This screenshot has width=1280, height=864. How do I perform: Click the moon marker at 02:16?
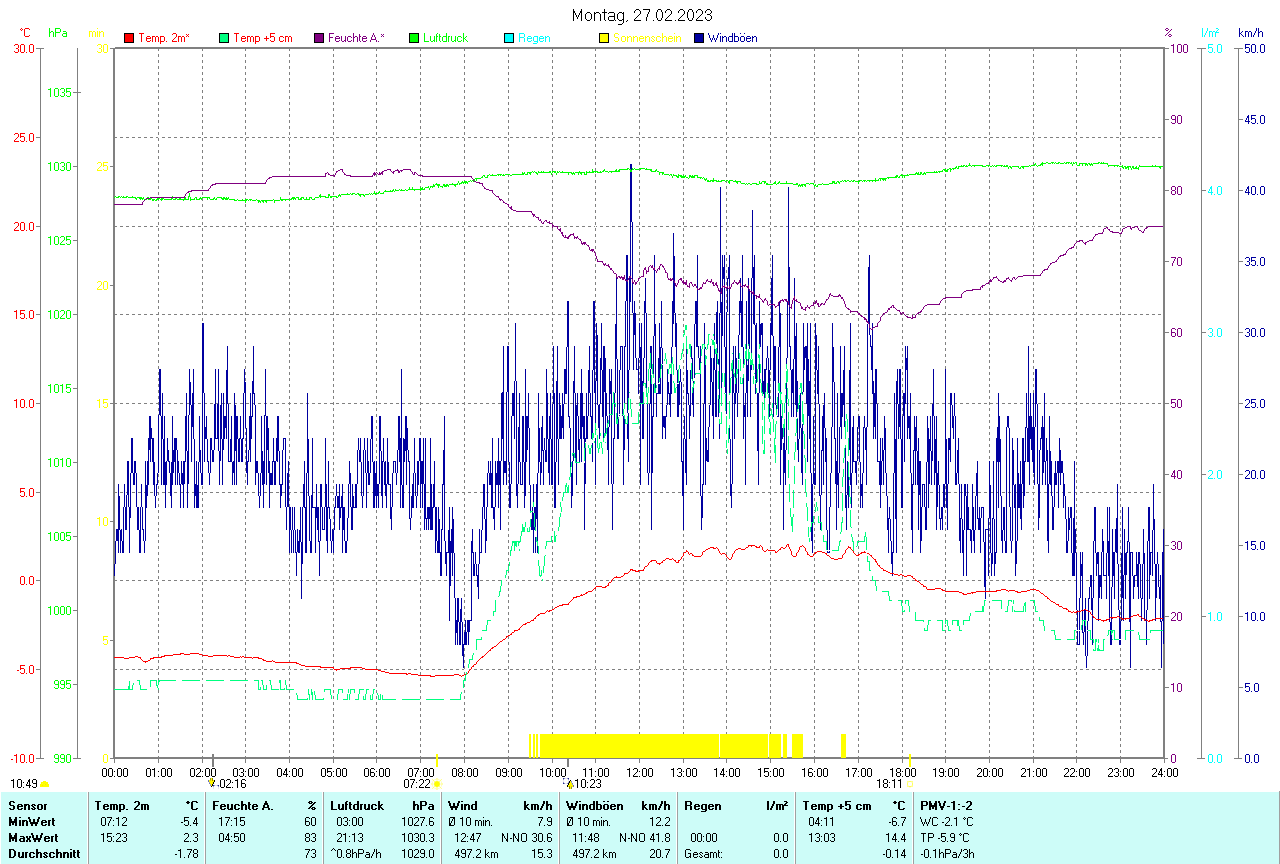pyautogui.click(x=211, y=784)
